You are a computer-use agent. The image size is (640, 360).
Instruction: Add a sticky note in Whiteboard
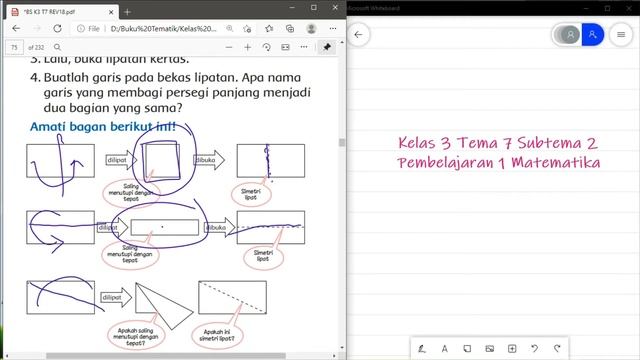pos(467,349)
